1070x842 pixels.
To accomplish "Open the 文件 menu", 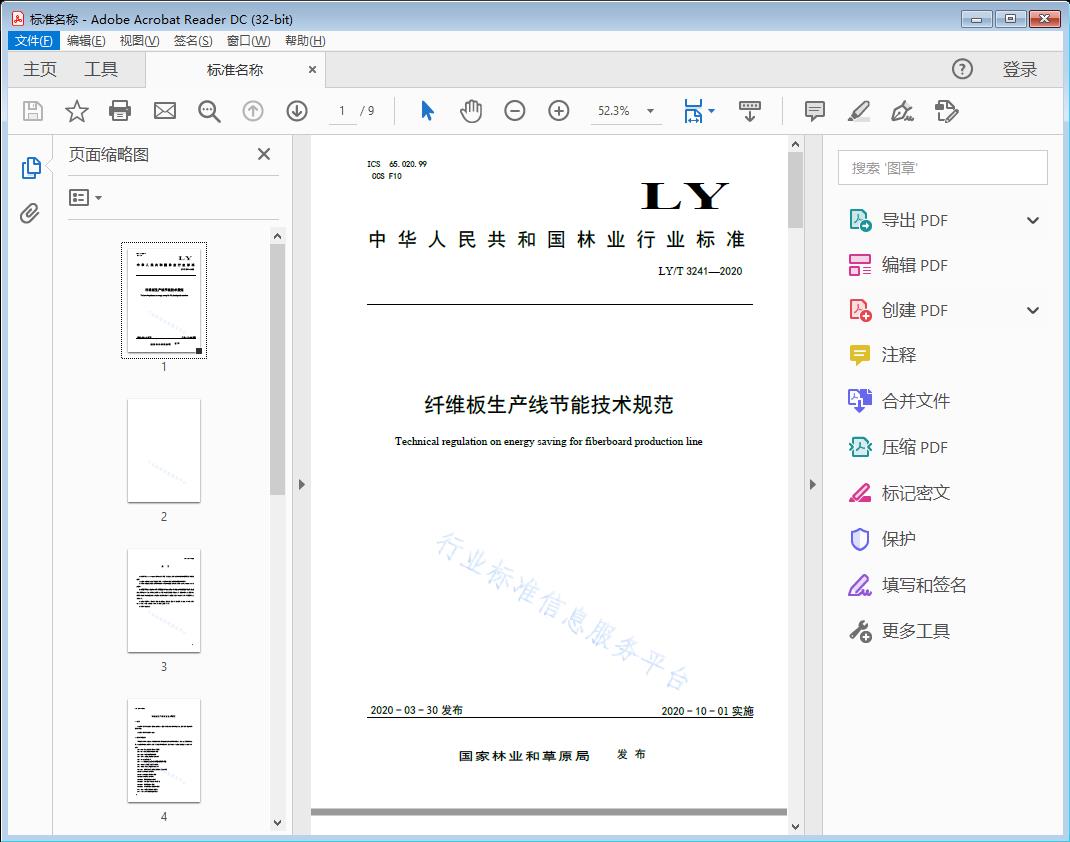I will pyautogui.click(x=34, y=41).
